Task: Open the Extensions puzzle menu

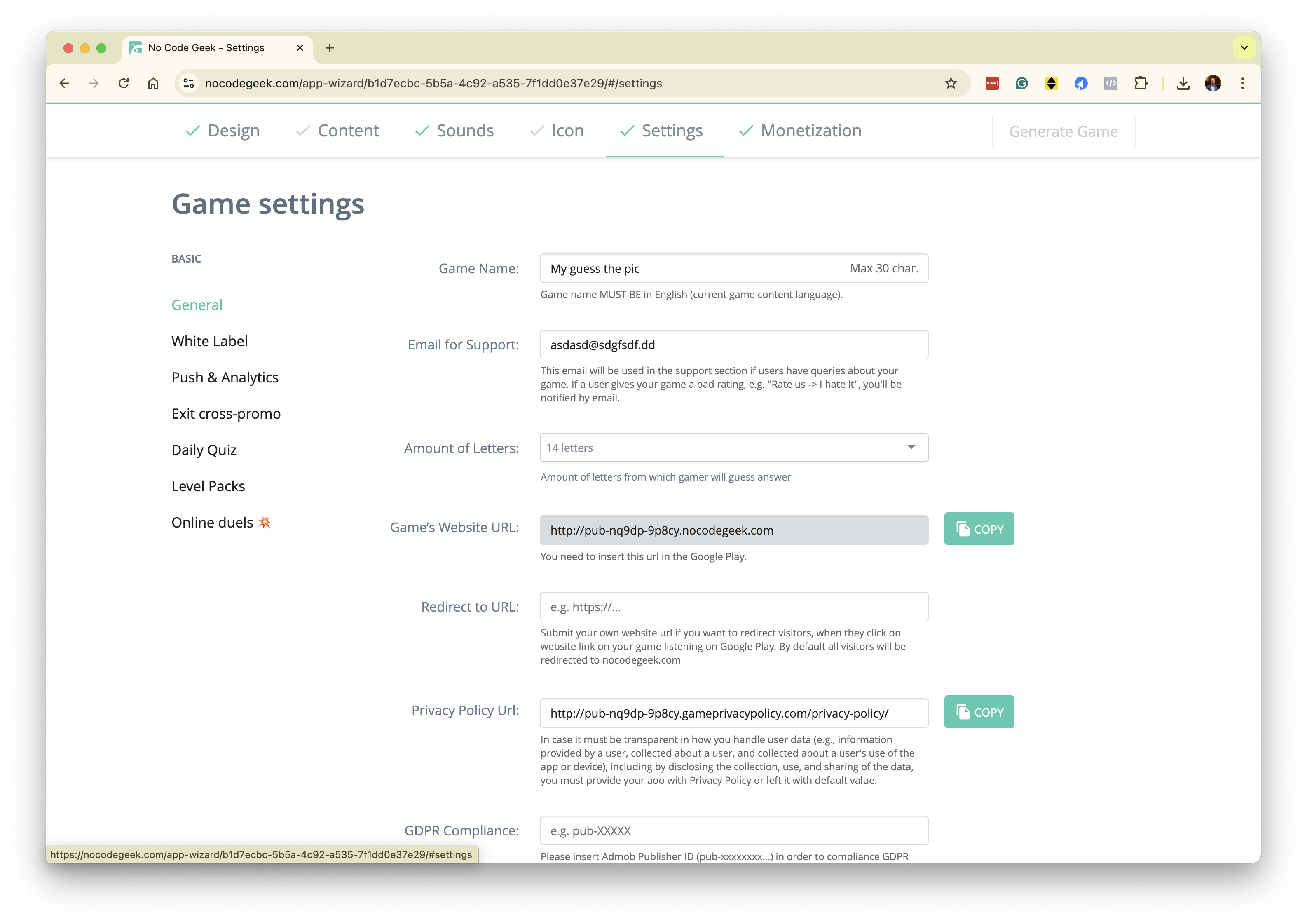Action: [x=1141, y=83]
